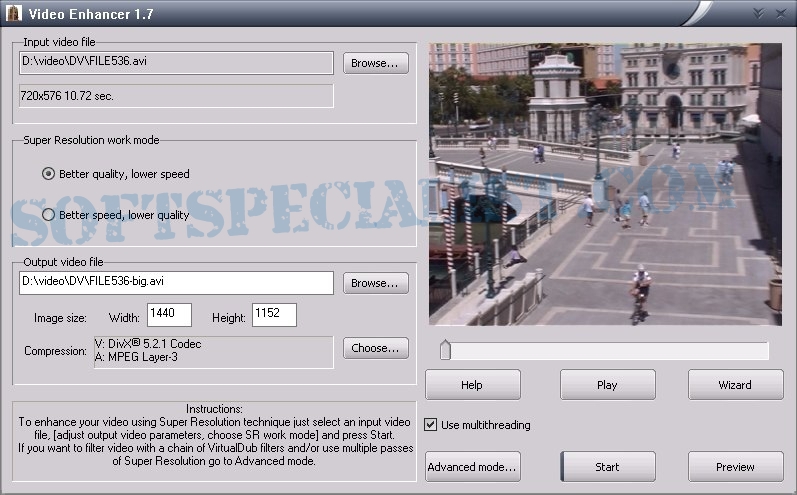Screen dimensions: 797x495
Task: Close the Video Enhancer window
Action: 782,13
